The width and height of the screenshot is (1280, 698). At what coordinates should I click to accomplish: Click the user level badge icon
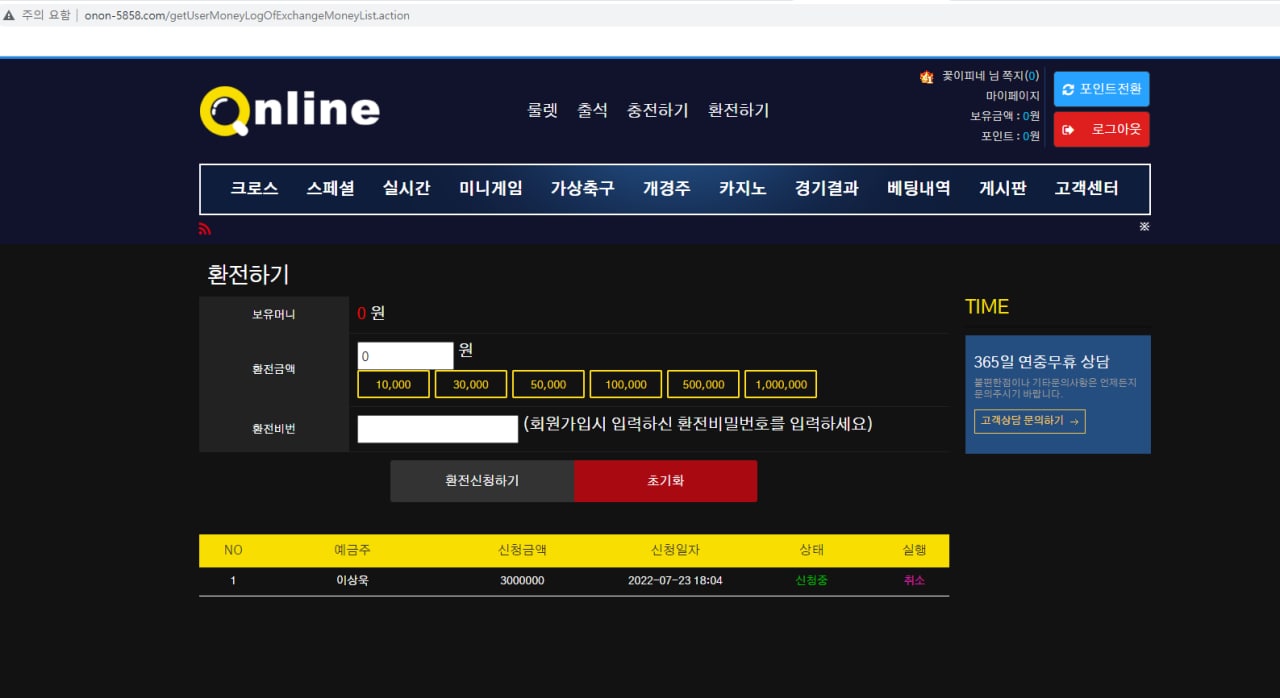926,77
